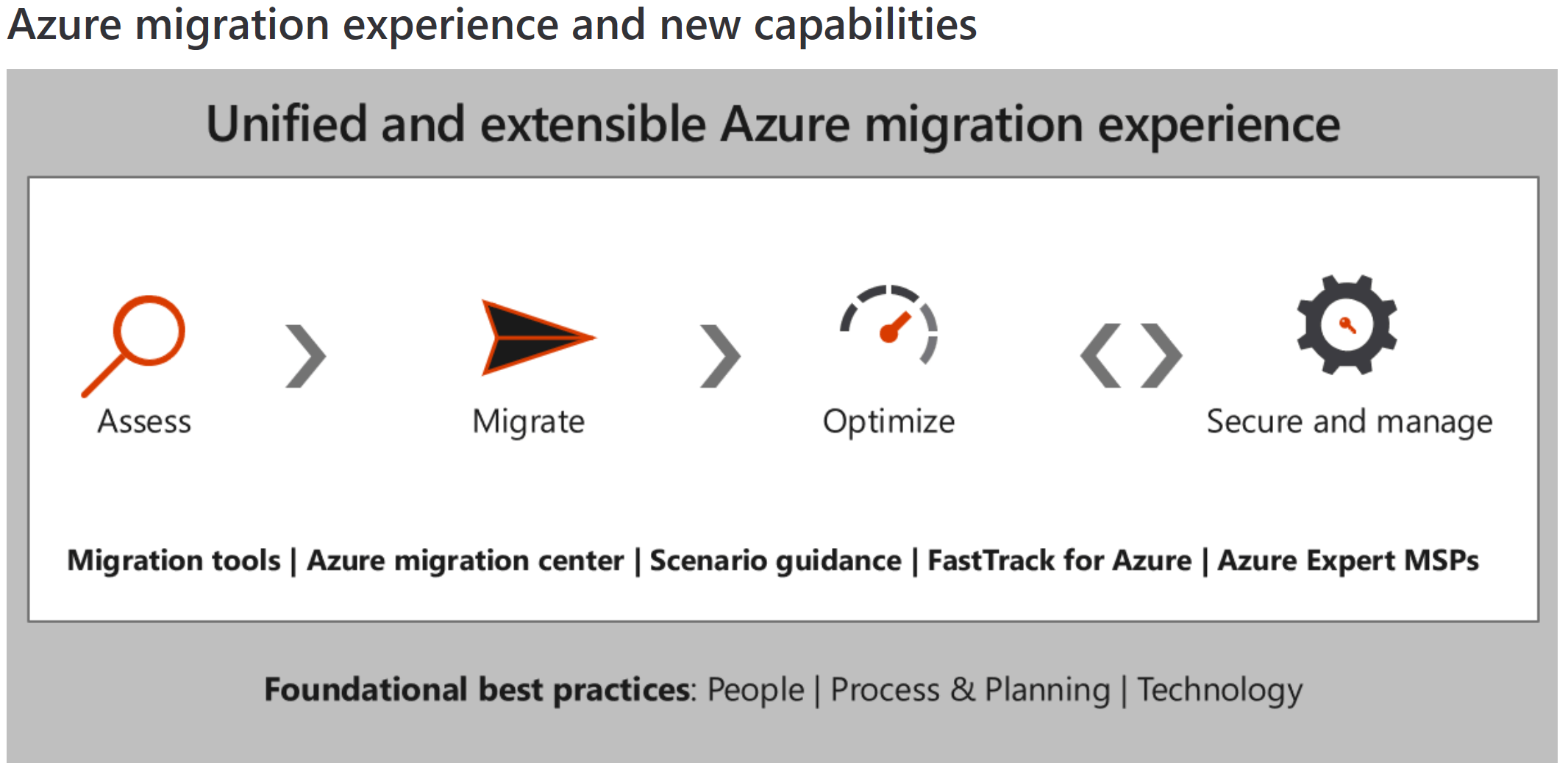Click the Optimize label text

pyautogui.click(x=888, y=422)
